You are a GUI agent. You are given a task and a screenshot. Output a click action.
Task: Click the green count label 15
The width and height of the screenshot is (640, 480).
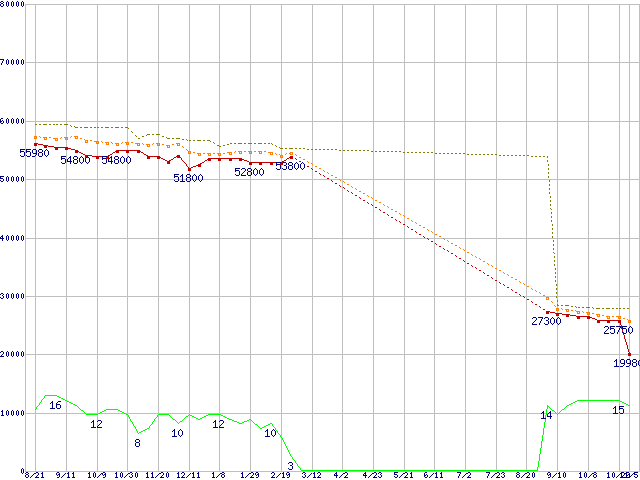click(618, 410)
